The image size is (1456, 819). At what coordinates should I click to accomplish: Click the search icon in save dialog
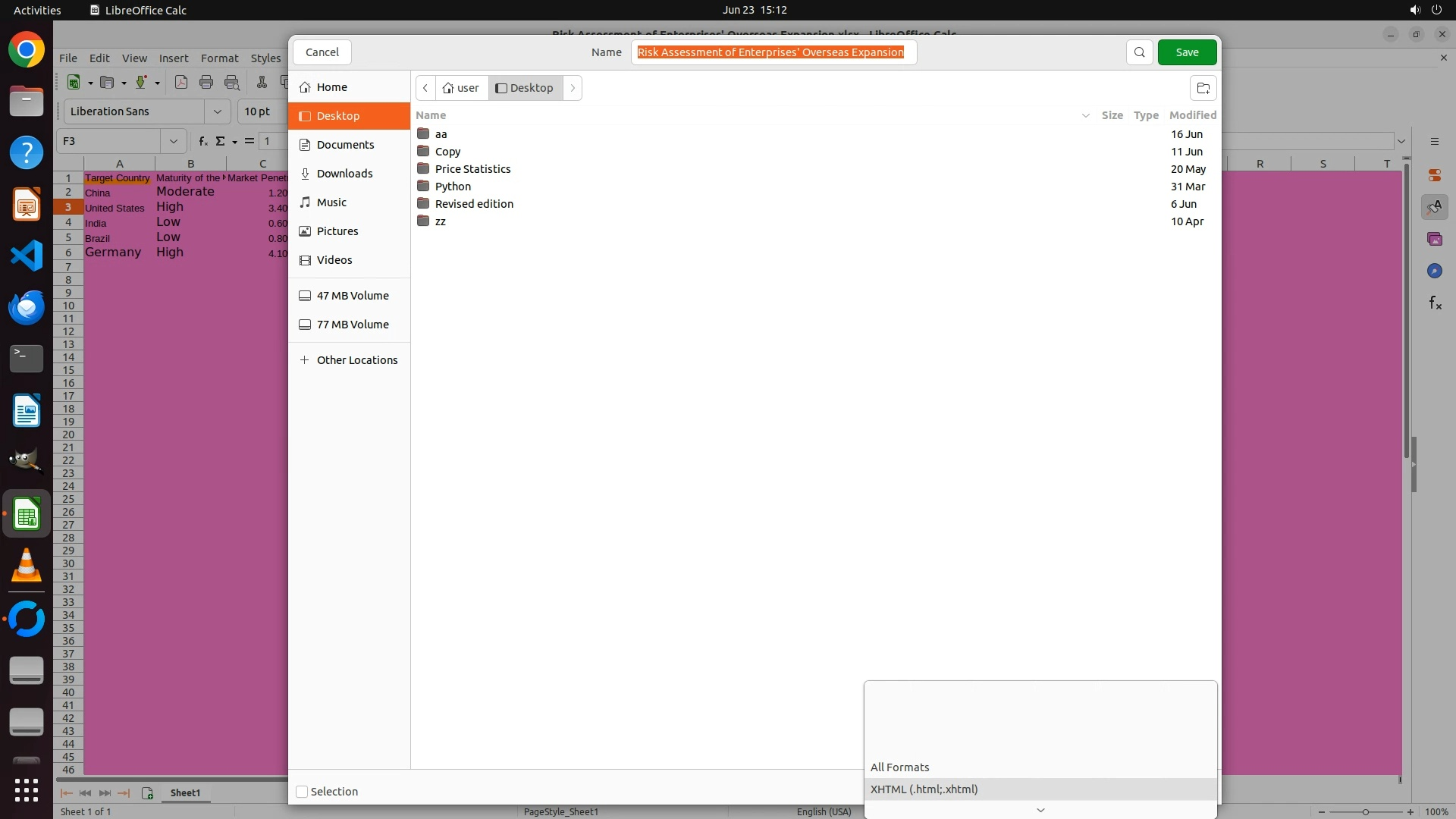point(1139,52)
